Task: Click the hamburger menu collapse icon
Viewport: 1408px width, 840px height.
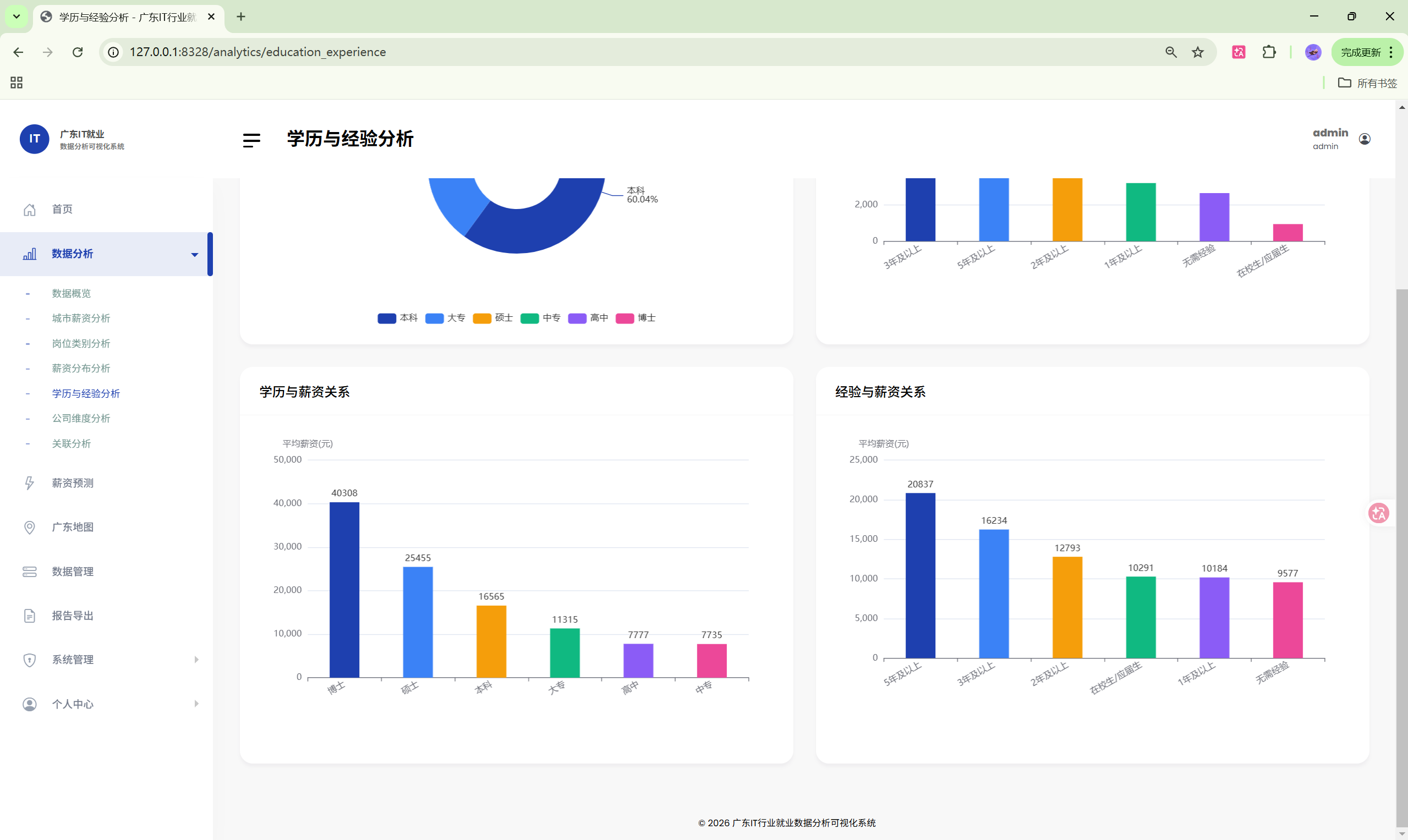Action: click(251, 140)
